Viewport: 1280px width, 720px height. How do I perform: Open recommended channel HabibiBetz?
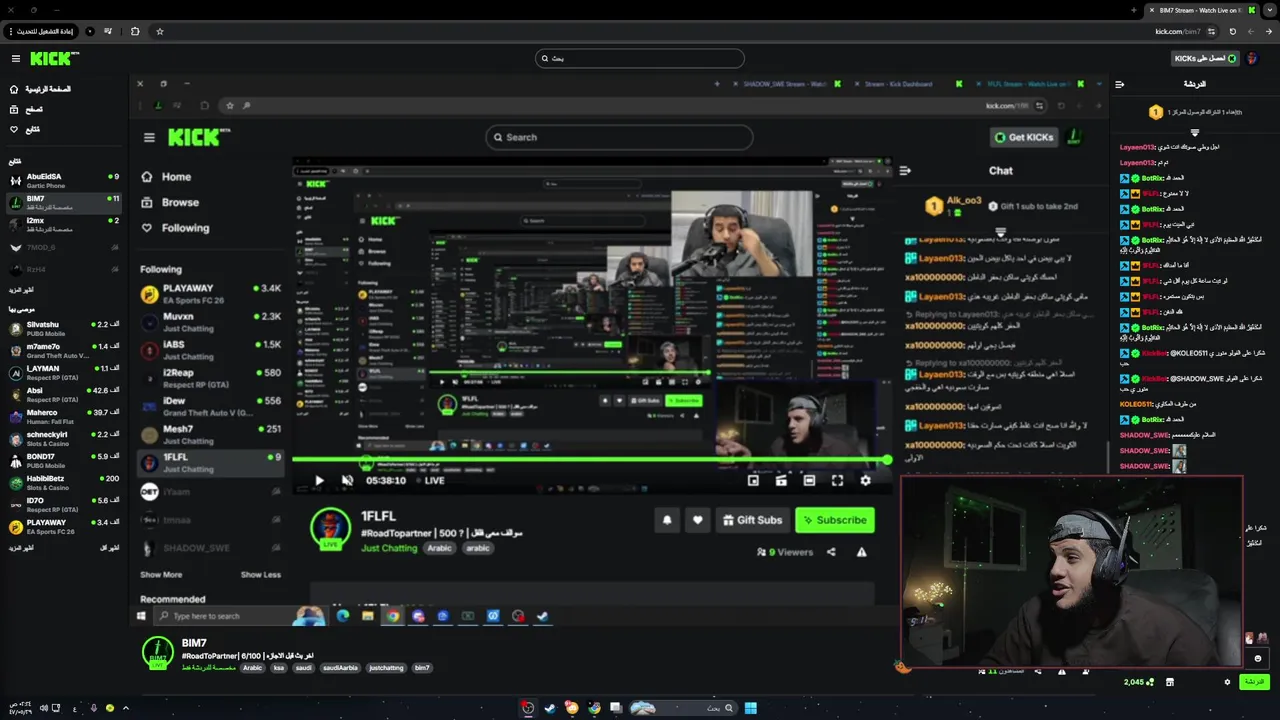coord(63,482)
